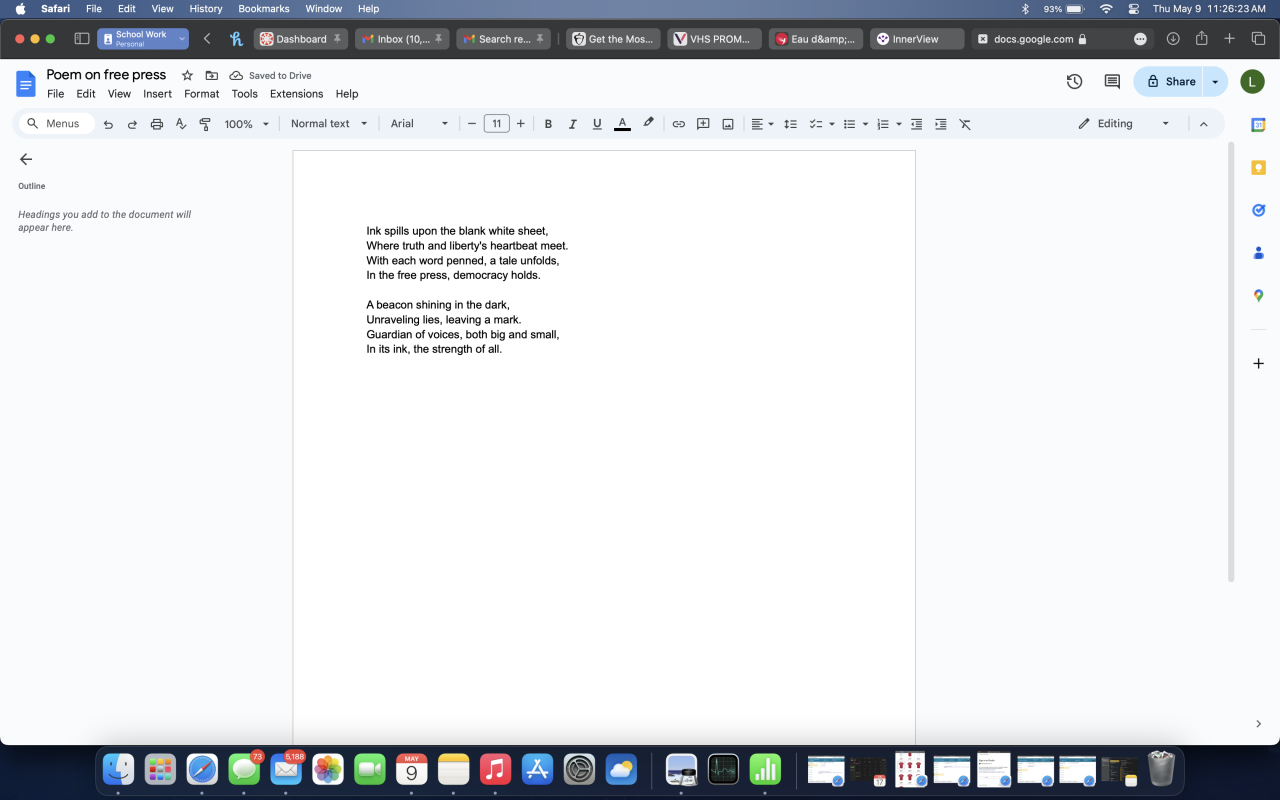Open the account profile avatar
Viewport: 1280px width, 800px height.
(1252, 82)
